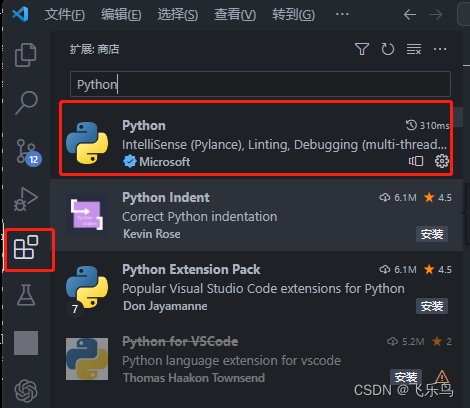This screenshot has height=408, width=470.
Task: Click 'Correct Python indentation' description
Action: [200, 217]
